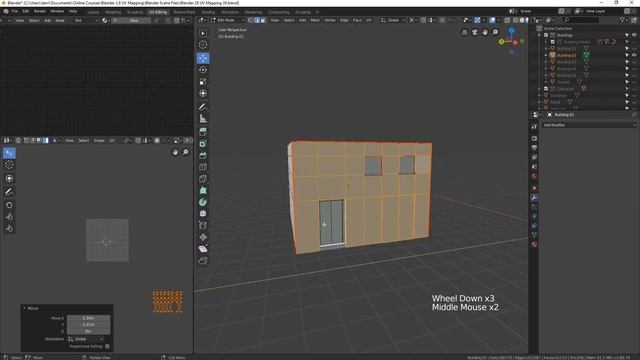640x360 pixels.
Task: Choose the Rotate tool in 3D viewport
Action: [x=203, y=70]
